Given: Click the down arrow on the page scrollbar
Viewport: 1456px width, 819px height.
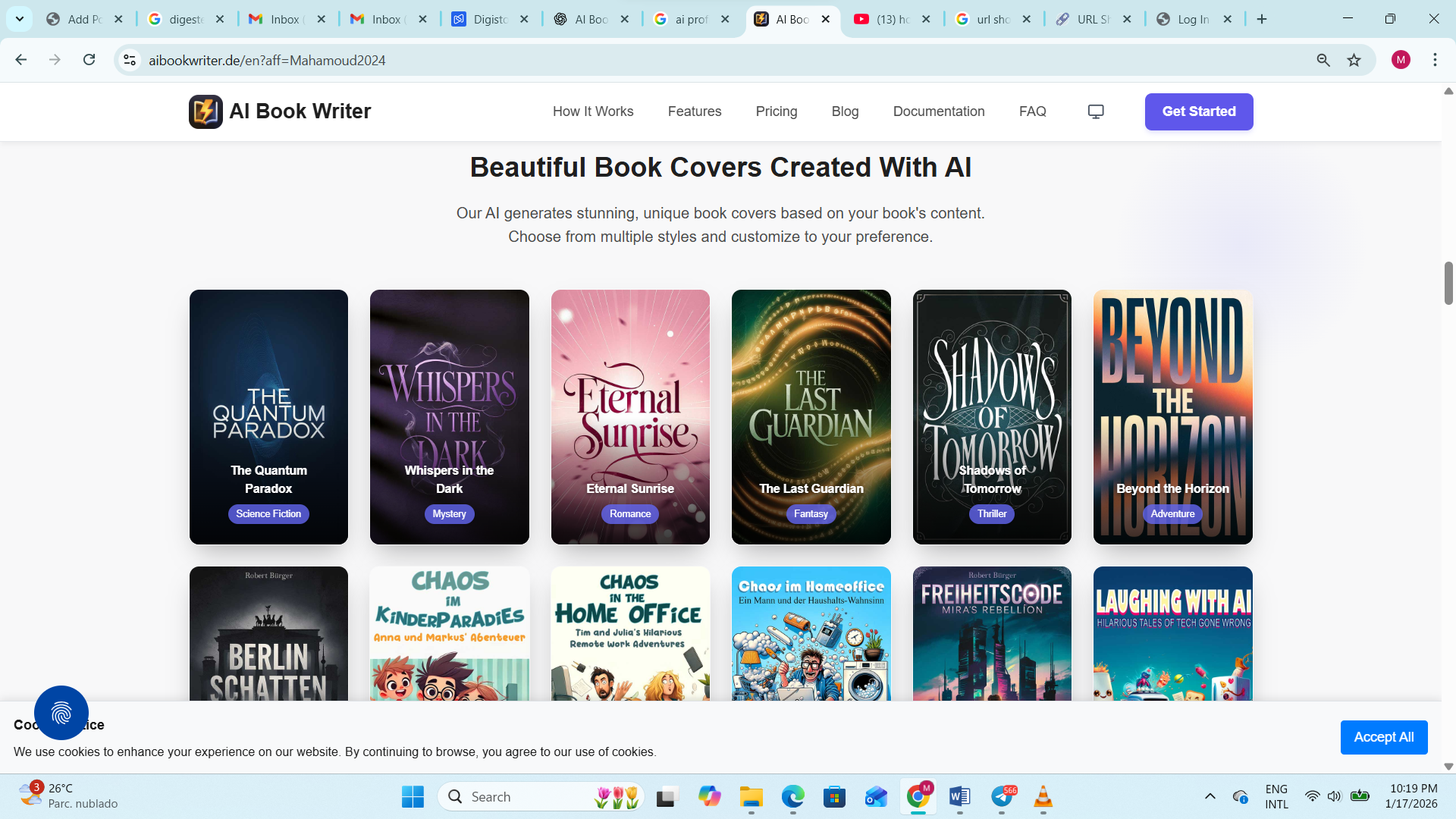Looking at the screenshot, I should (x=1448, y=765).
